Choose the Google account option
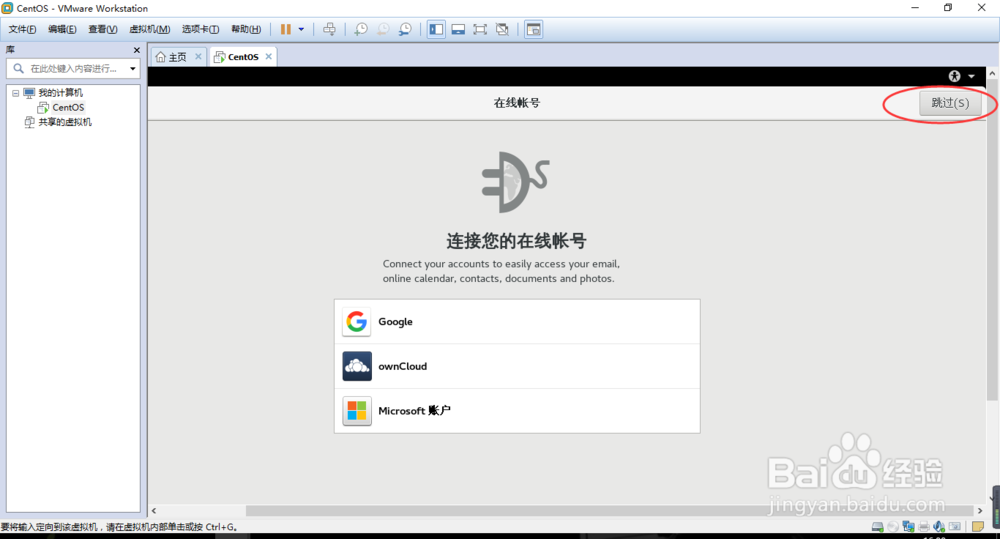 click(x=517, y=321)
